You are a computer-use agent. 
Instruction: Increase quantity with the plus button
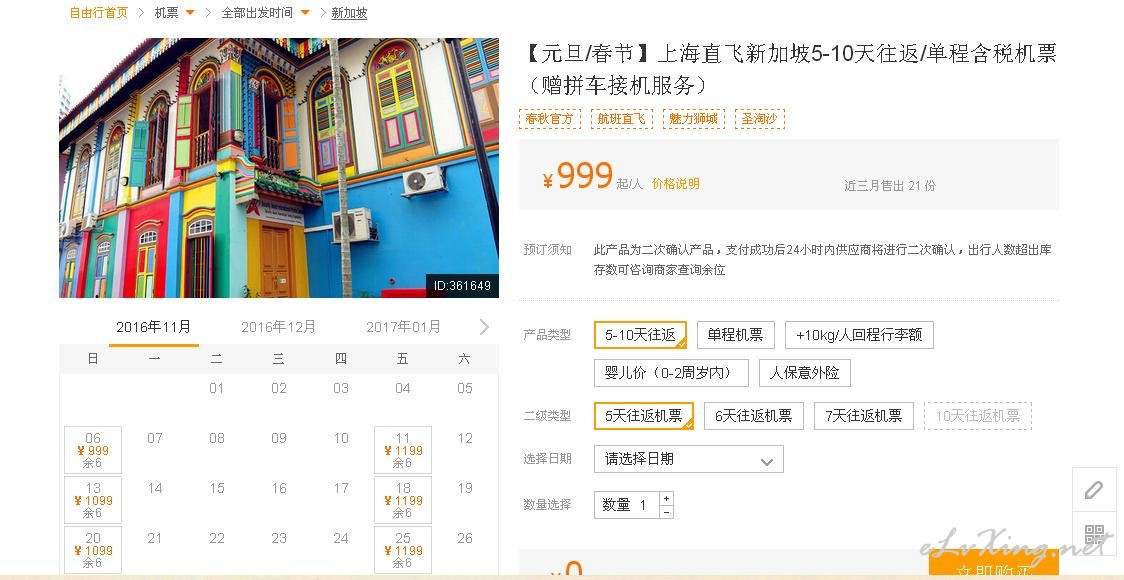coord(667,498)
